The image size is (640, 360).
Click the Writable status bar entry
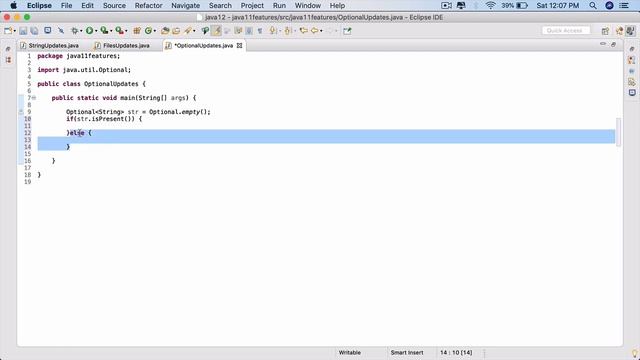click(349, 353)
